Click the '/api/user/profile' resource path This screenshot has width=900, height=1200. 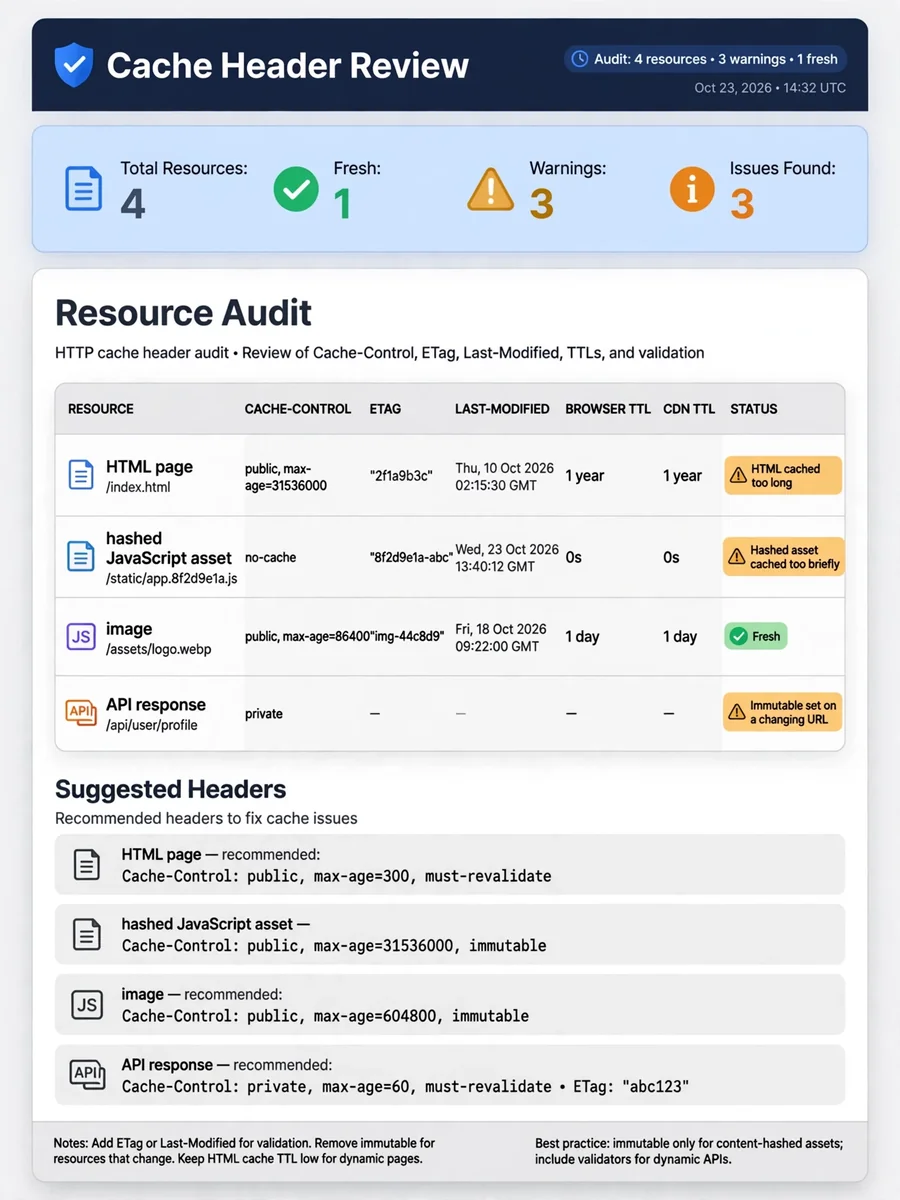pyautogui.click(x=152, y=725)
